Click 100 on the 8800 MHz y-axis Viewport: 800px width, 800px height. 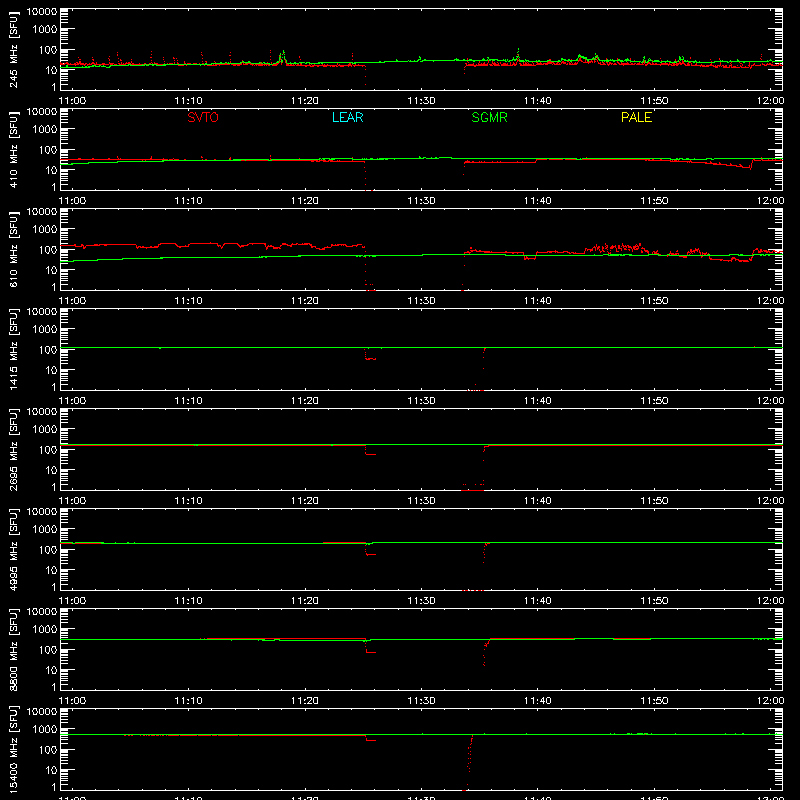coord(48,649)
